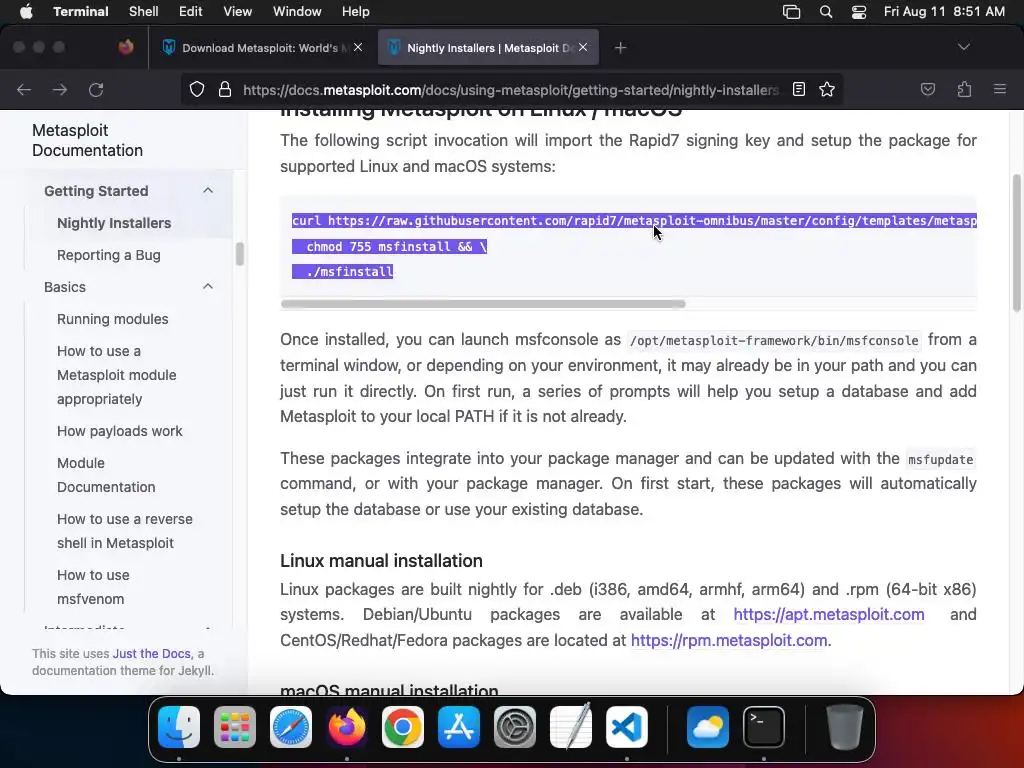The height and width of the screenshot is (768, 1024).
Task: Bookmark this page with star
Action: point(827,89)
